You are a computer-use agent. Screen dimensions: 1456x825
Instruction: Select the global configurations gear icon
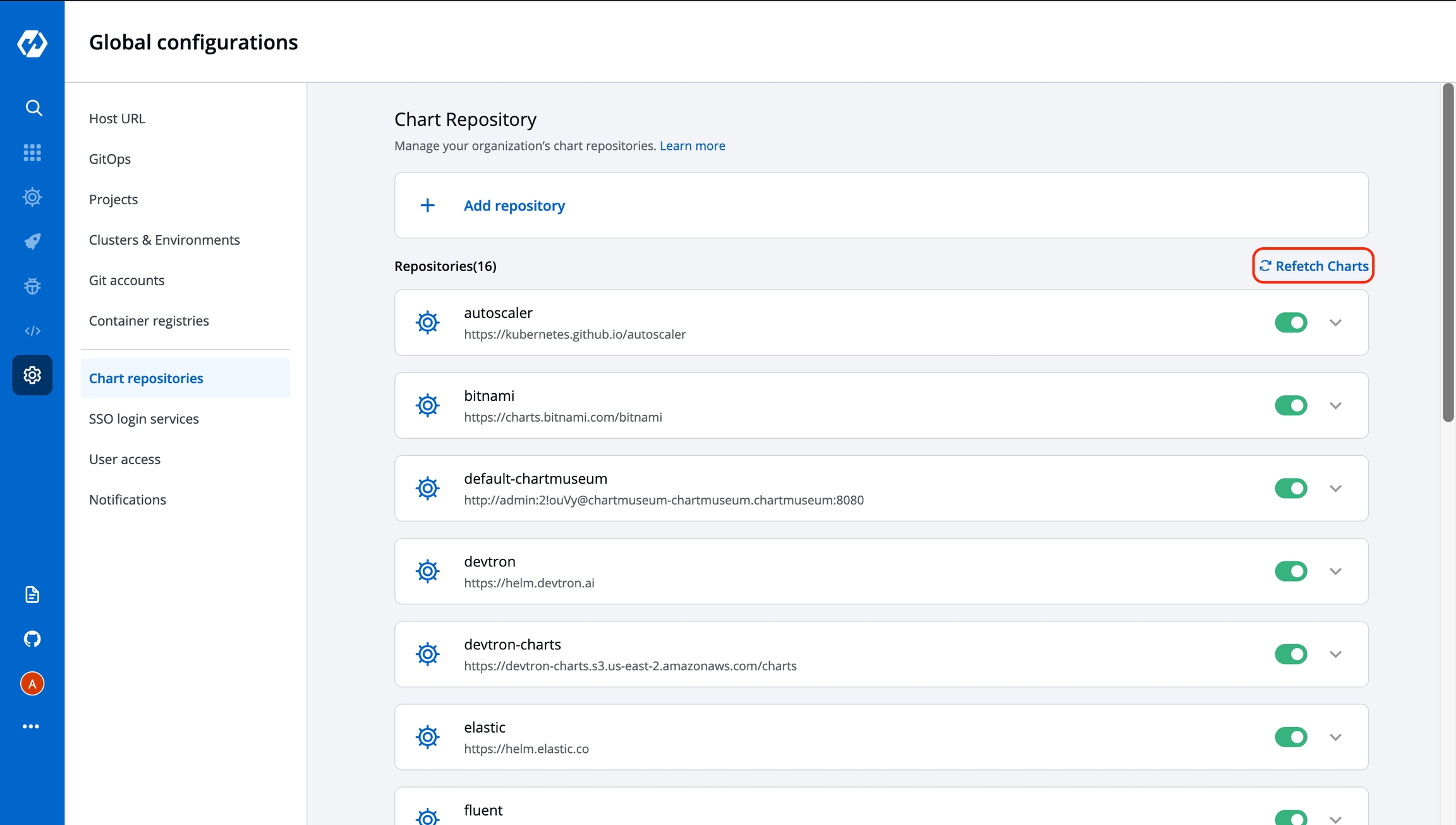click(32, 375)
